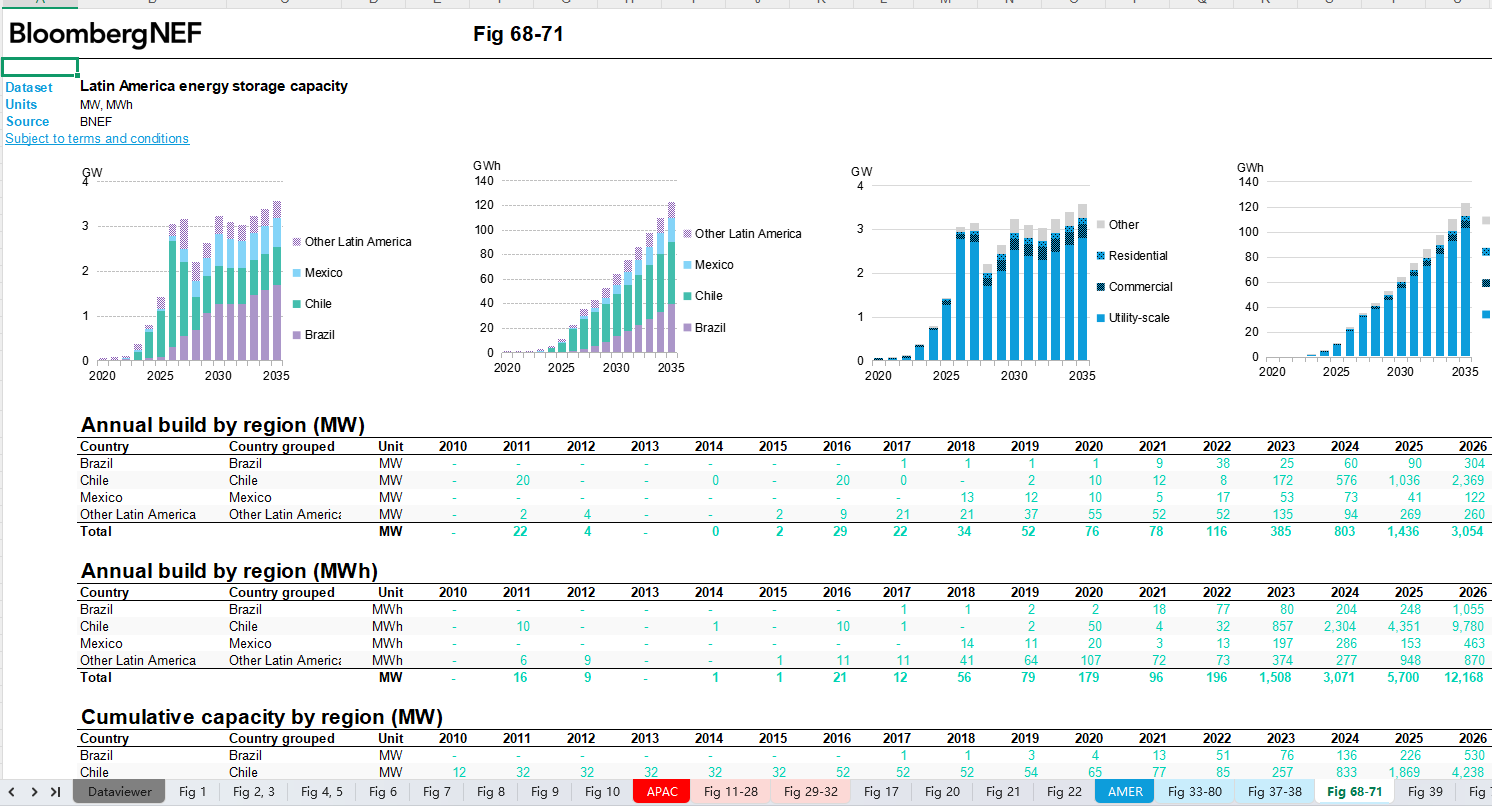Click Utility-scale legend marker in third chart
Screen dimensions: 1492x806
[1100, 318]
